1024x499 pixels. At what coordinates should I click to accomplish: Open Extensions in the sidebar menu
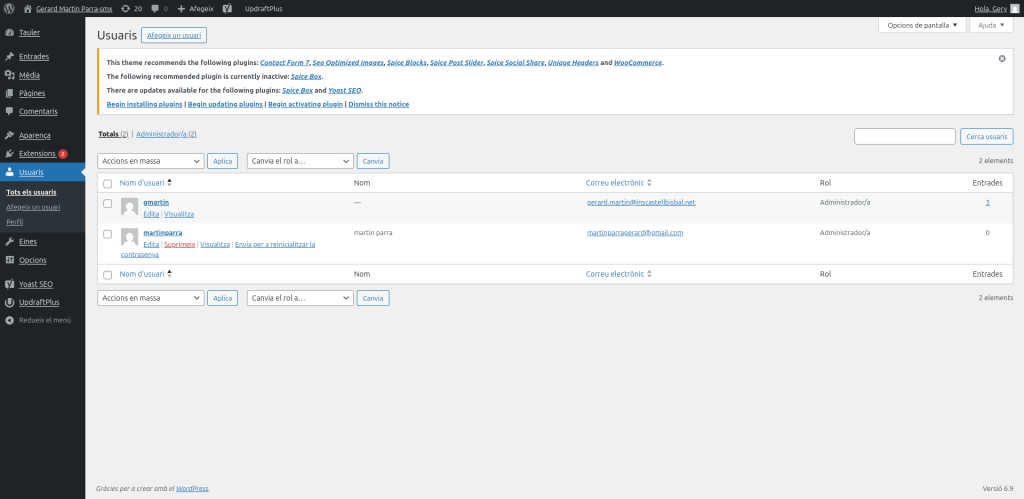(37, 153)
